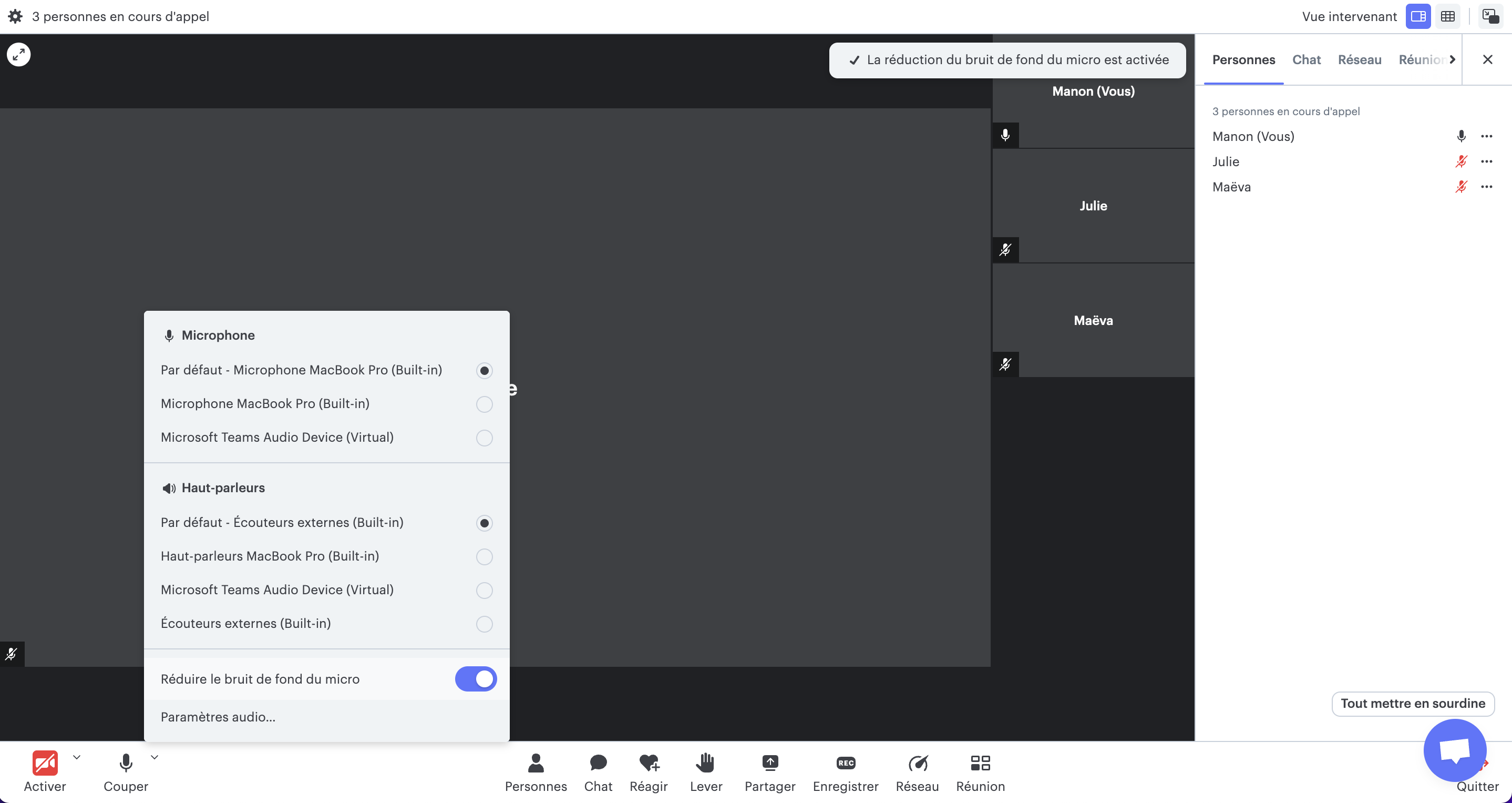Select Maëva's video tile
Image resolution: width=1512 pixels, height=803 pixels.
(1093, 320)
